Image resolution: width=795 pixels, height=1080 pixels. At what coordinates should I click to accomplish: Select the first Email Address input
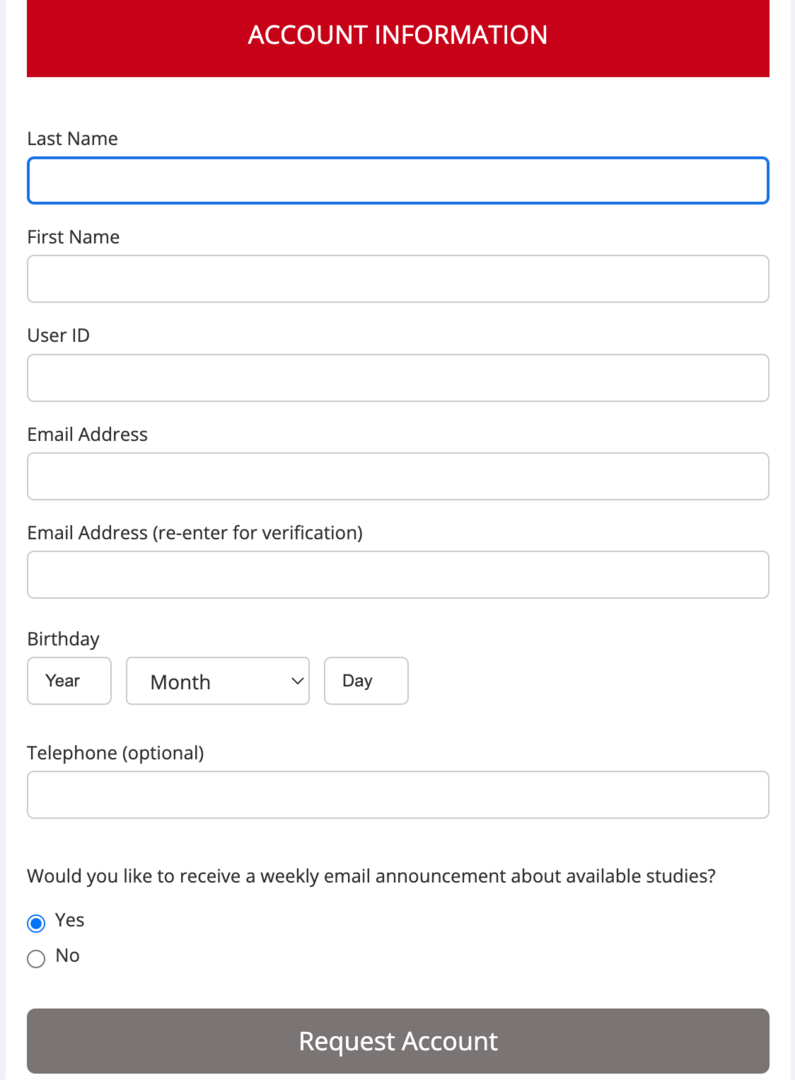pyautogui.click(x=397, y=476)
